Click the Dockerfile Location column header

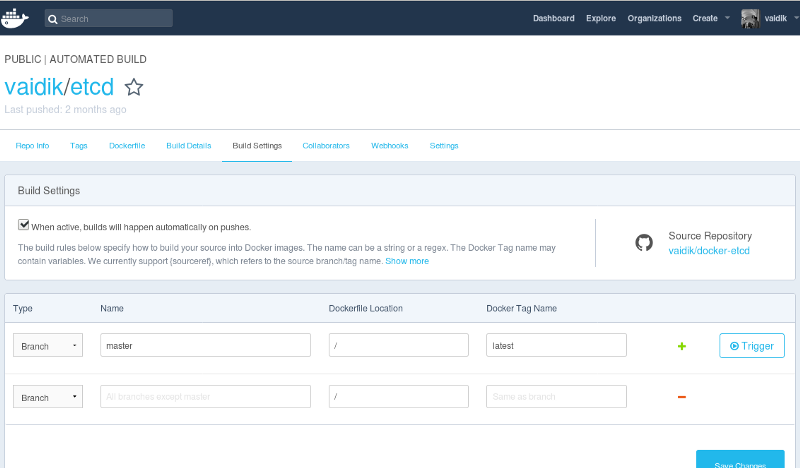tap(365, 308)
